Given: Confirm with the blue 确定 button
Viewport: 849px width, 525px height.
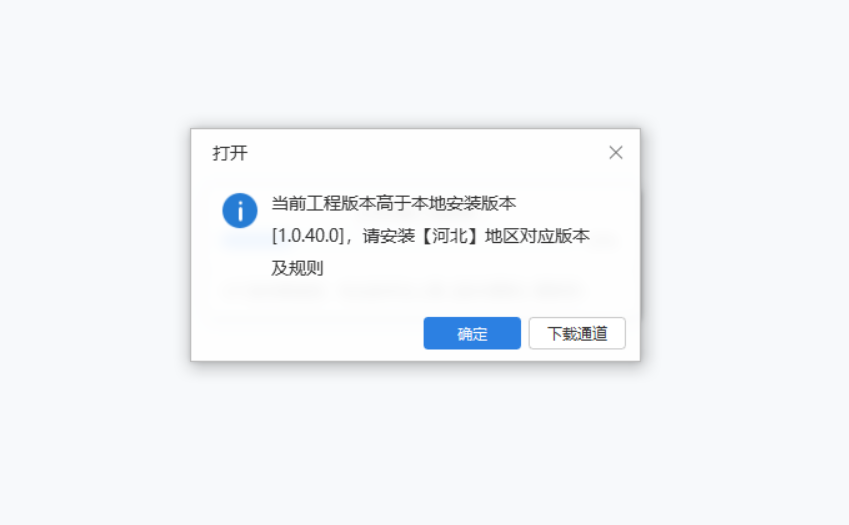Looking at the screenshot, I should tap(472, 333).
